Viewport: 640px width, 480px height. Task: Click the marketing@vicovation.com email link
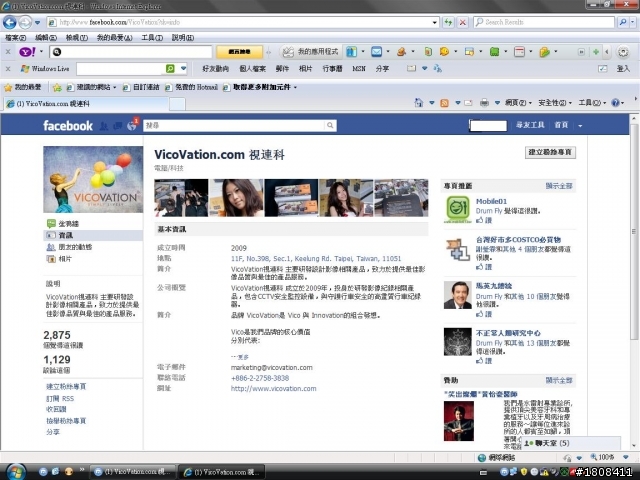[x=272, y=367]
